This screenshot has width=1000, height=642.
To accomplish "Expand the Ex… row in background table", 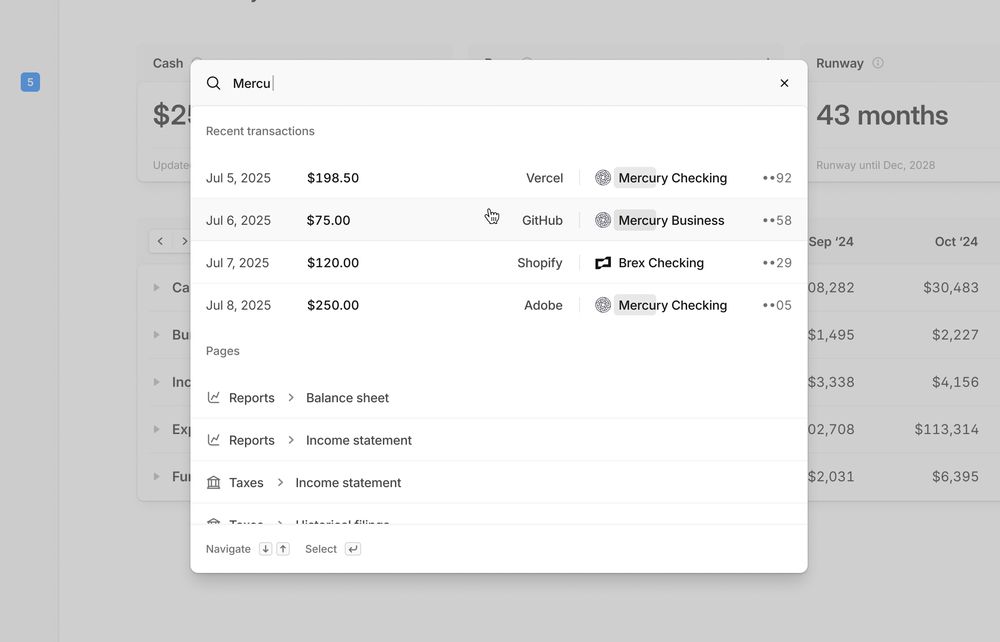I will (156, 429).
